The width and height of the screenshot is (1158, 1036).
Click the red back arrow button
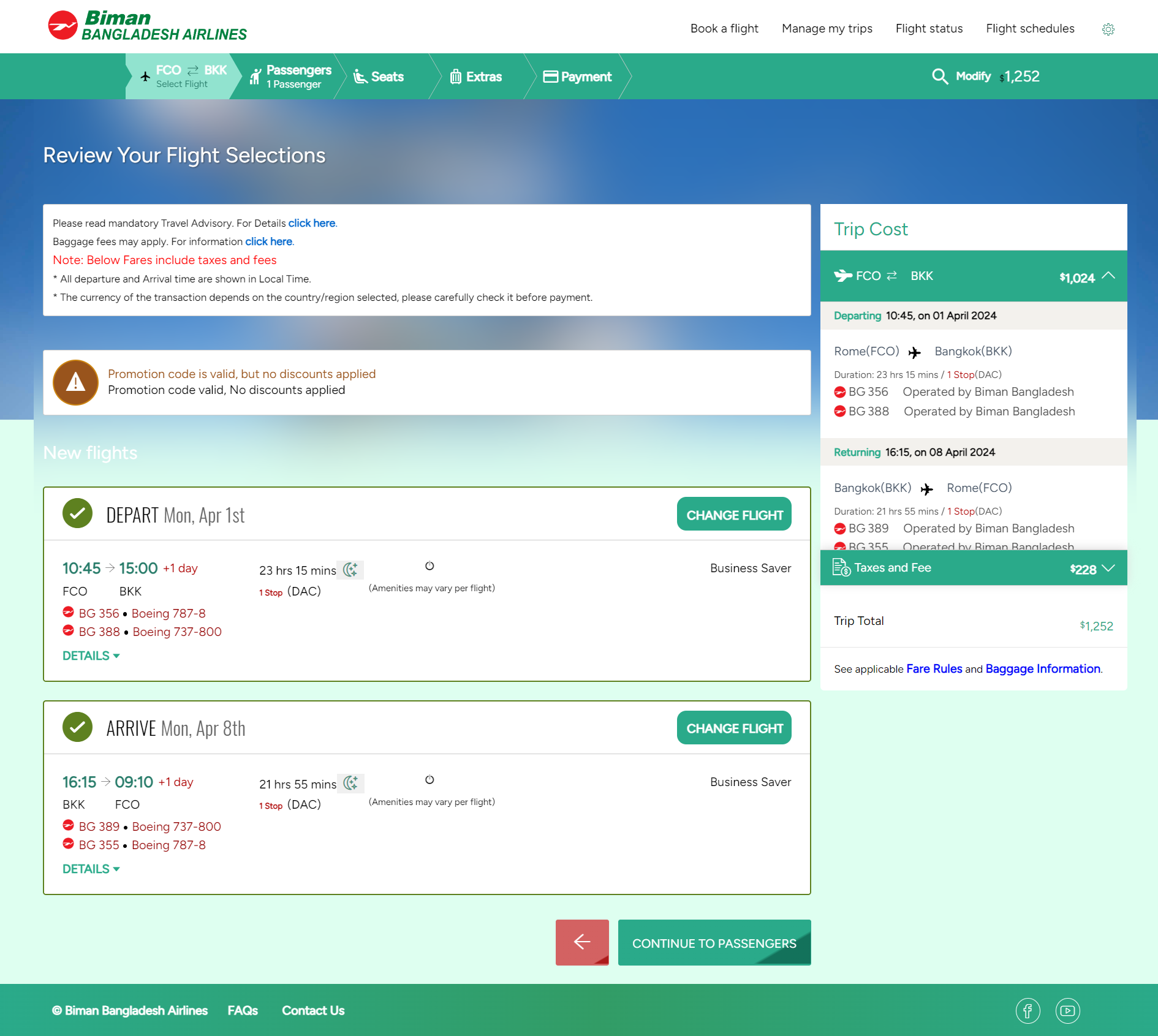581,942
